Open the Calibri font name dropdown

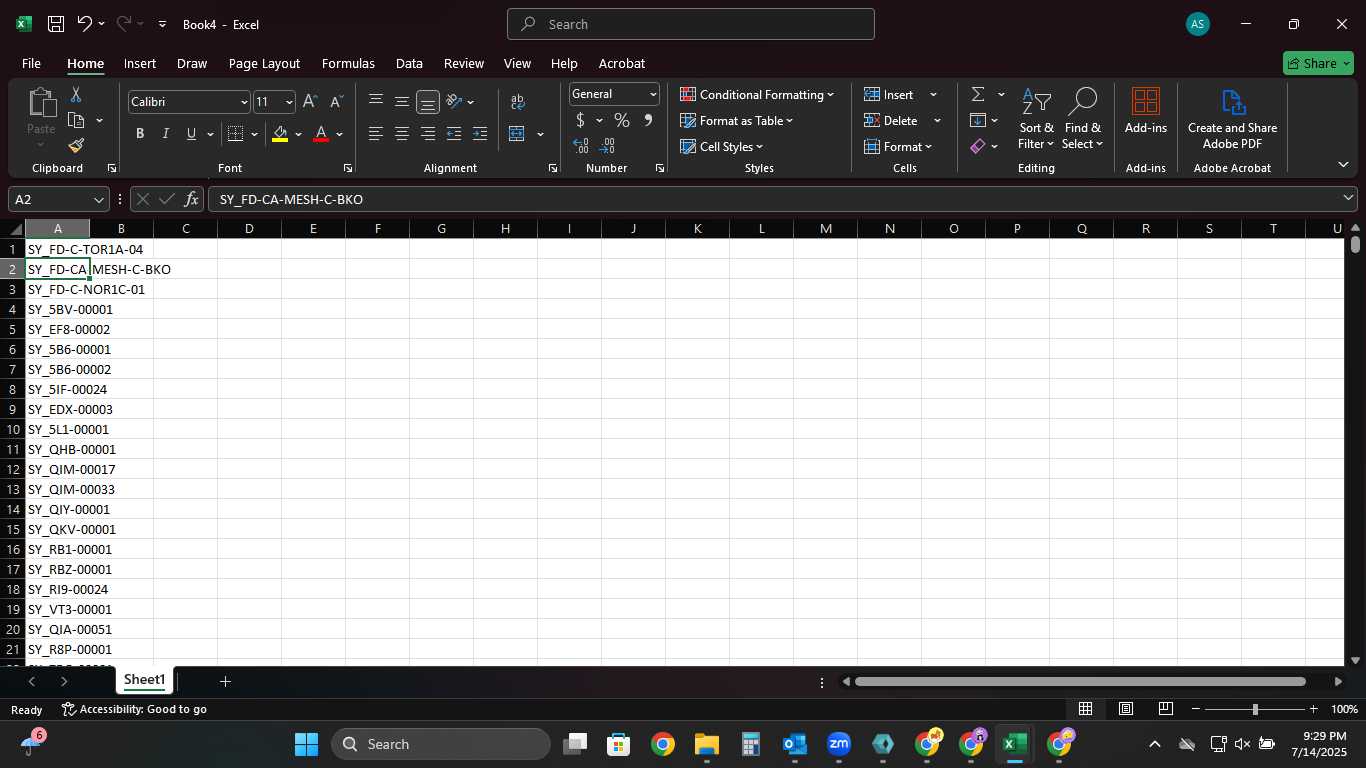[x=244, y=102]
